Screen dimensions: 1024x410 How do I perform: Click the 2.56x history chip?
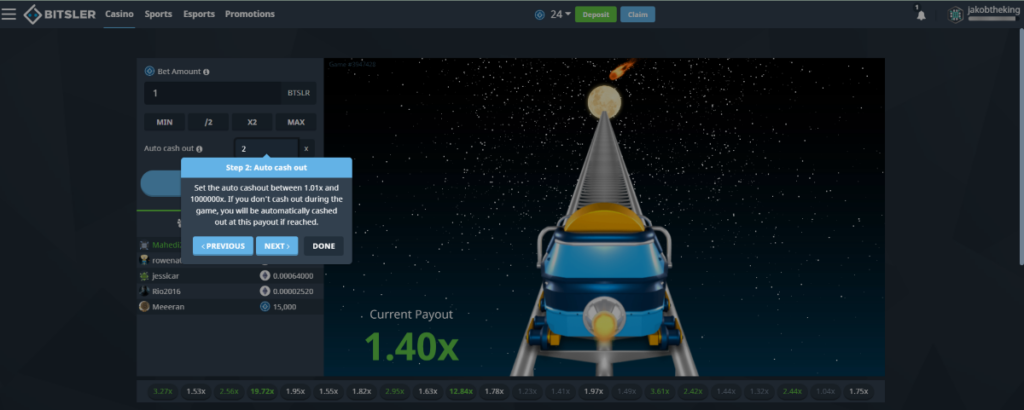pyautogui.click(x=229, y=392)
